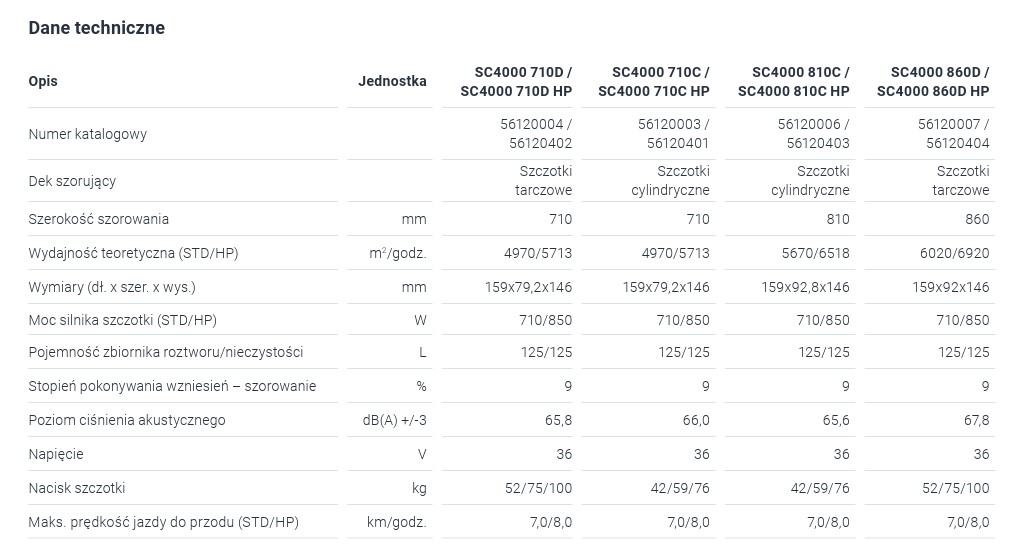Click the 810 scrubbing width value
The image size is (1034, 557).
point(838,219)
